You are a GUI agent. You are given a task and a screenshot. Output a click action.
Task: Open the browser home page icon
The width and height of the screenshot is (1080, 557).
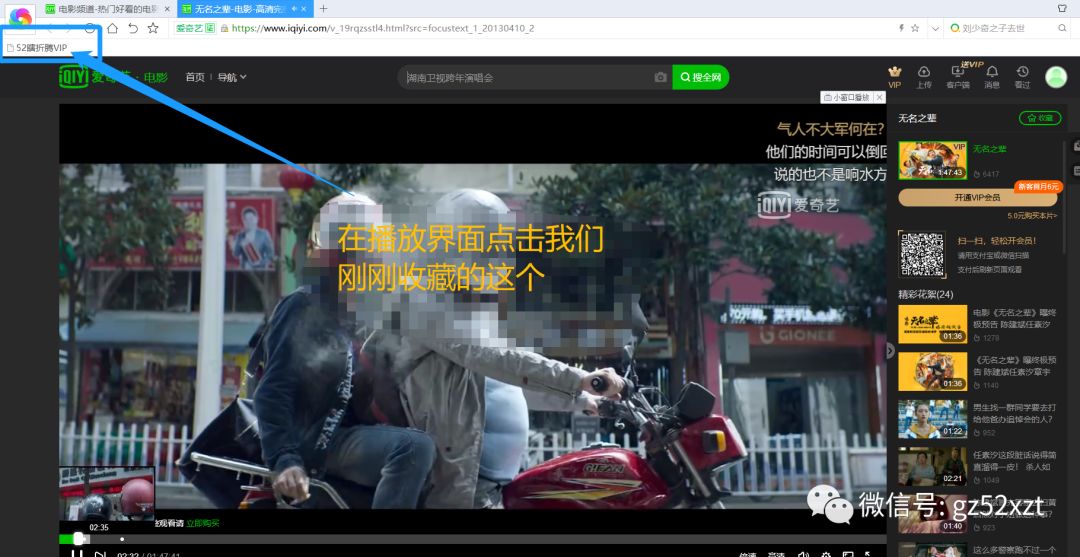(112, 28)
